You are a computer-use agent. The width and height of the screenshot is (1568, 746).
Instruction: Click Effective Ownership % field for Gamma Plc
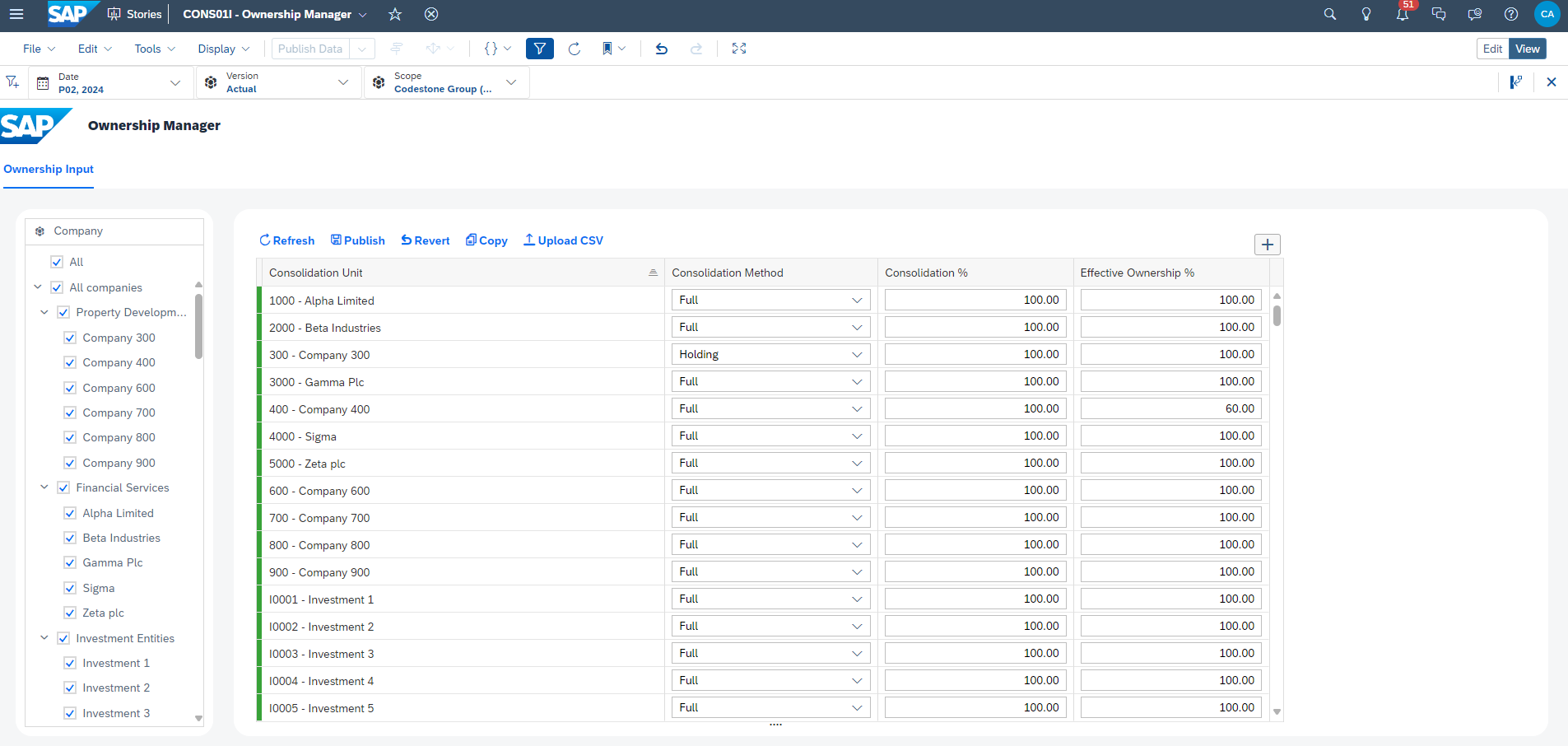coord(1170,381)
